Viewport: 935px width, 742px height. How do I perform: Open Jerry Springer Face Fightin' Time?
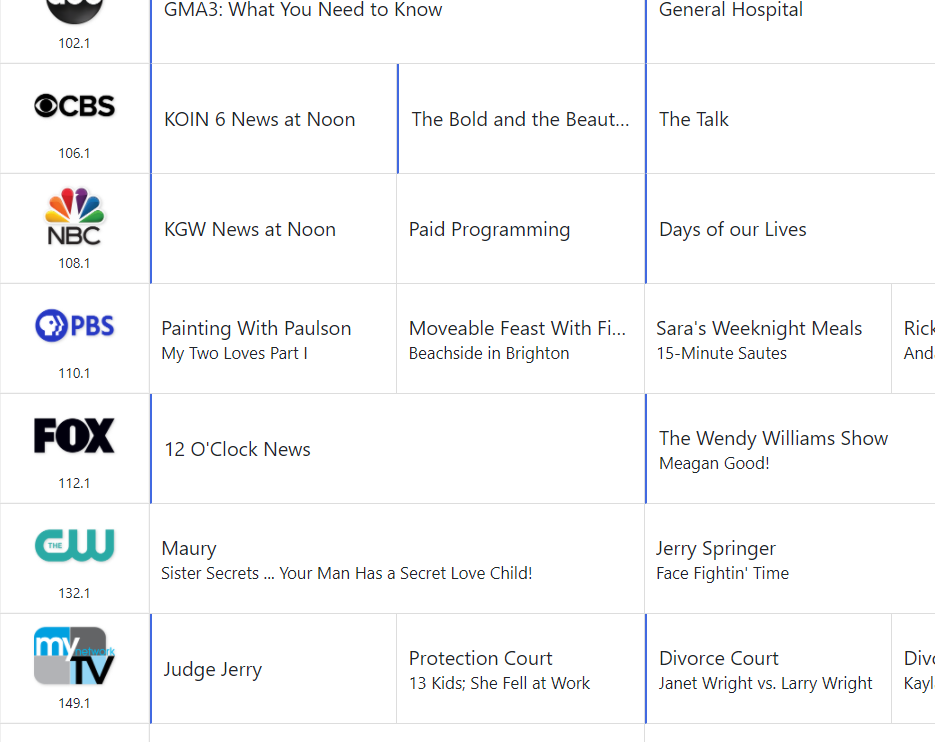click(x=722, y=559)
